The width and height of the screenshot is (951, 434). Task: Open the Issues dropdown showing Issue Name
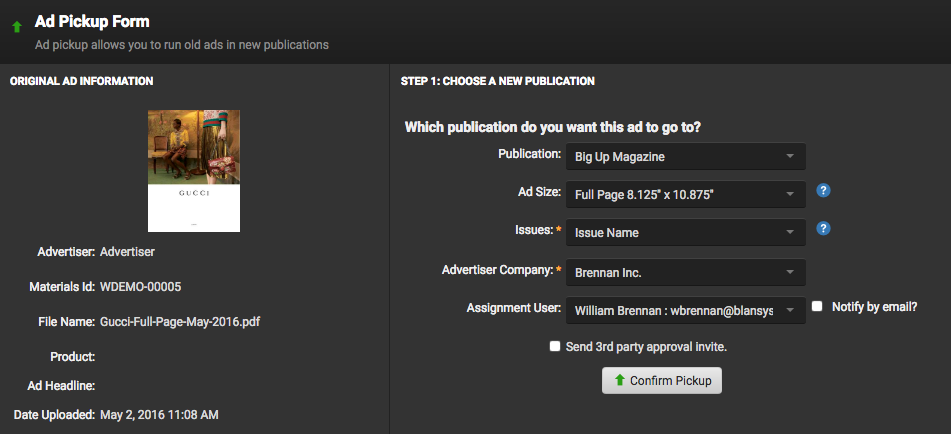pos(685,233)
